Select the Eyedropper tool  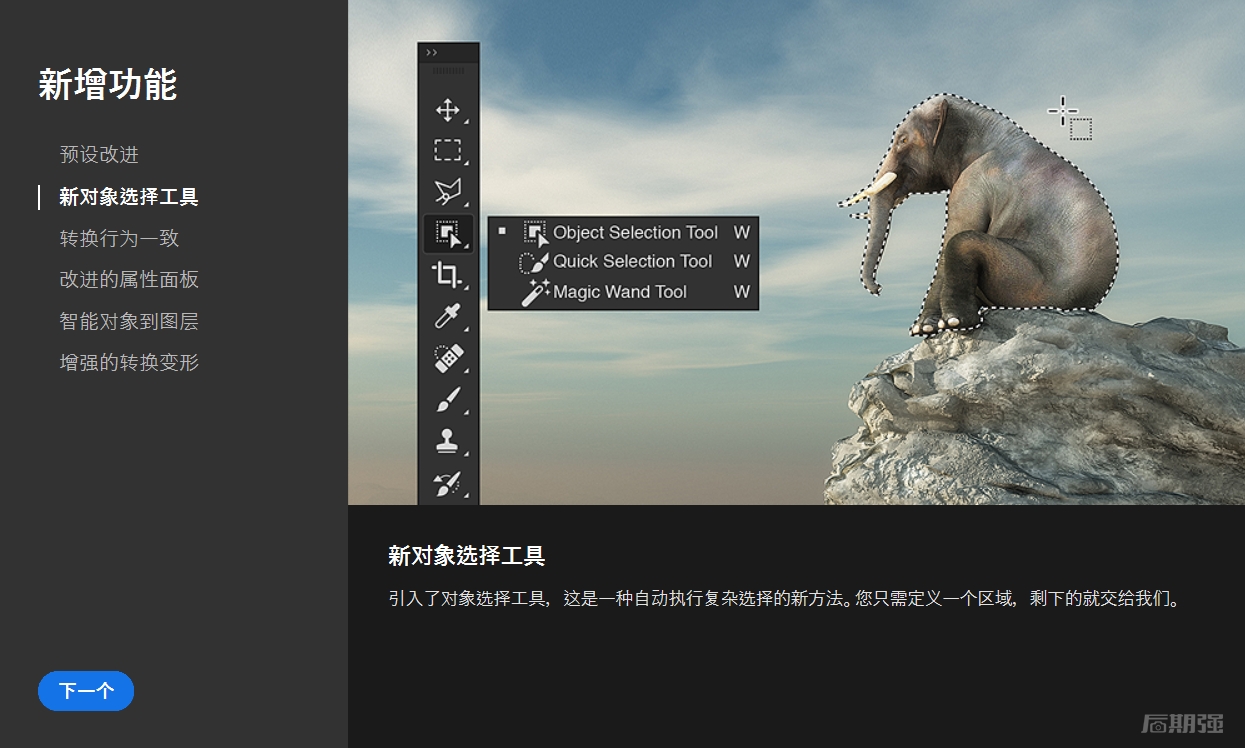pos(447,316)
